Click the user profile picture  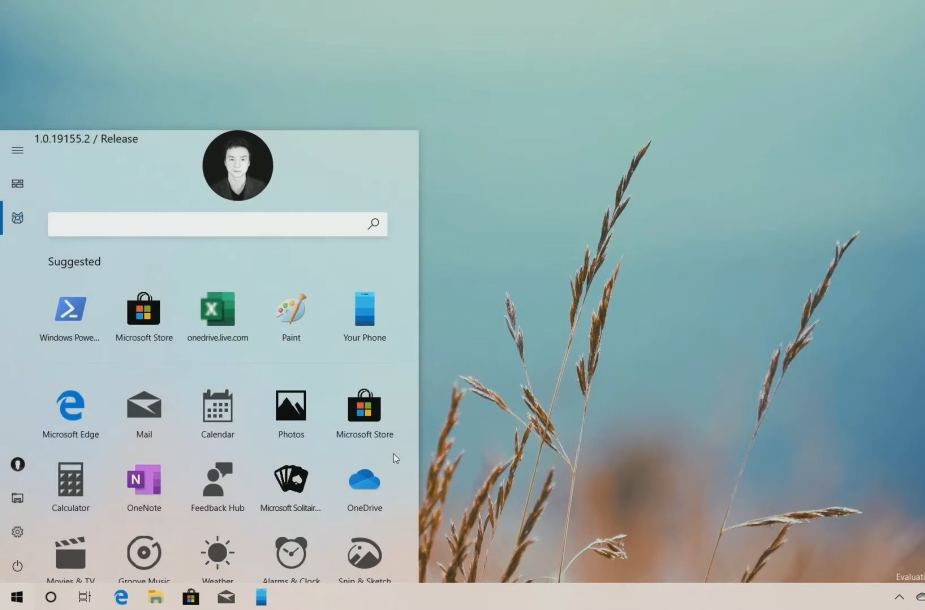[238, 166]
